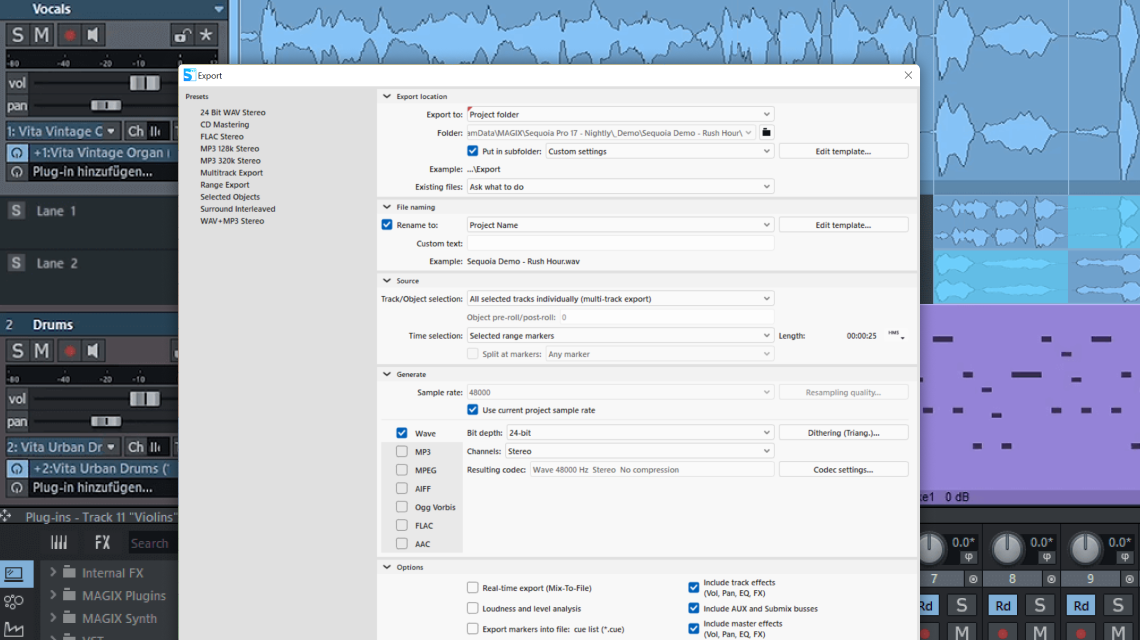Click Plug-in hinzufügen on the Vocals track
Image resolution: width=1140 pixels, height=640 pixels.
92,172
